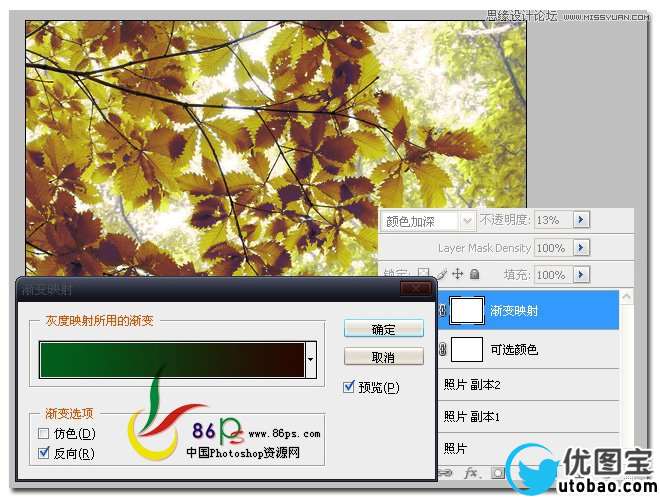
Task: Click the link layers icon at panel bottom
Action: [x=445, y=473]
